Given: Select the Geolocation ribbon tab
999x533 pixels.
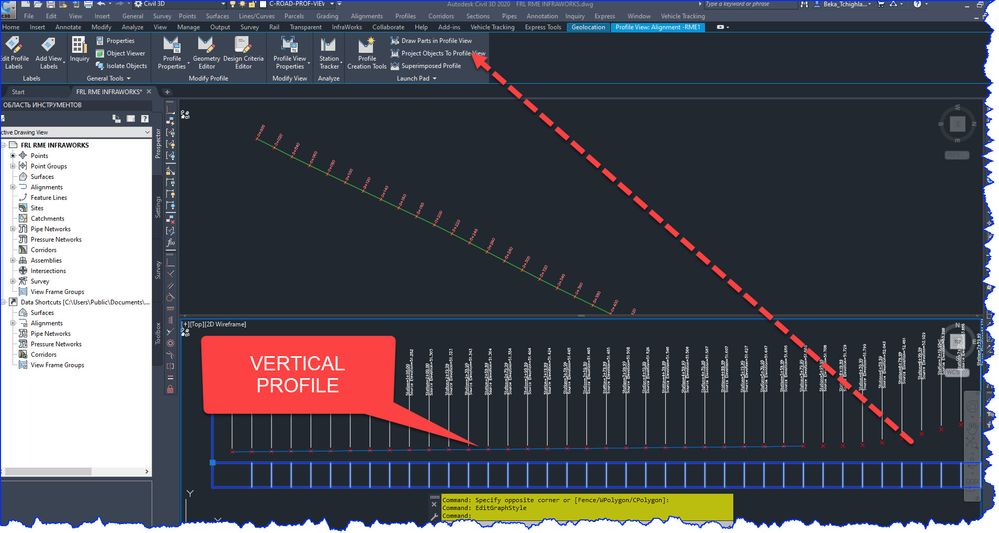Looking at the screenshot, I should click(x=588, y=27).
